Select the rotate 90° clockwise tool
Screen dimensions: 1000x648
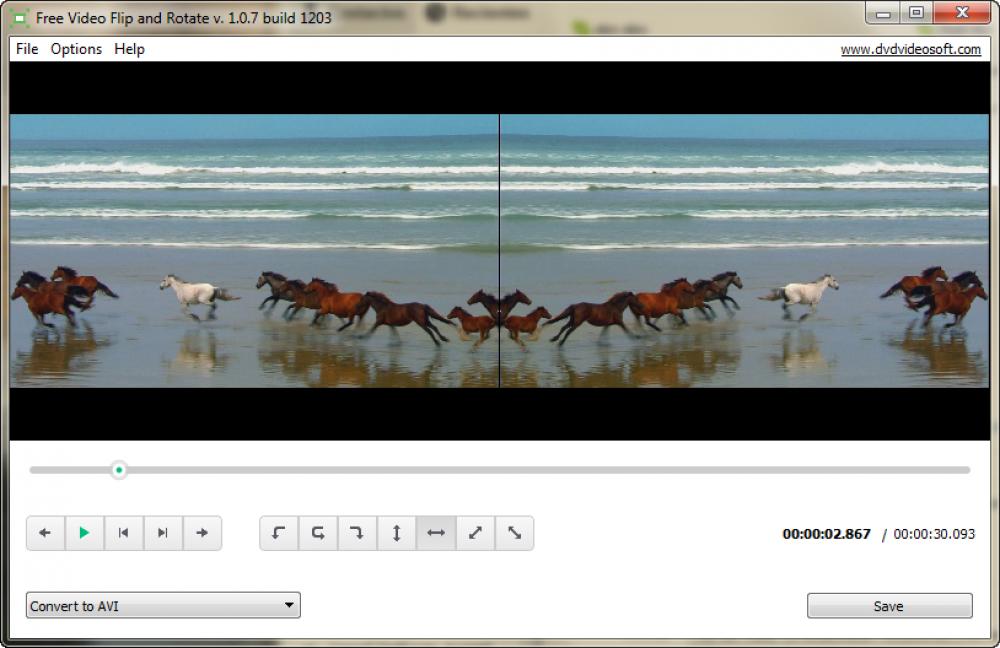(x=357, y=533)
